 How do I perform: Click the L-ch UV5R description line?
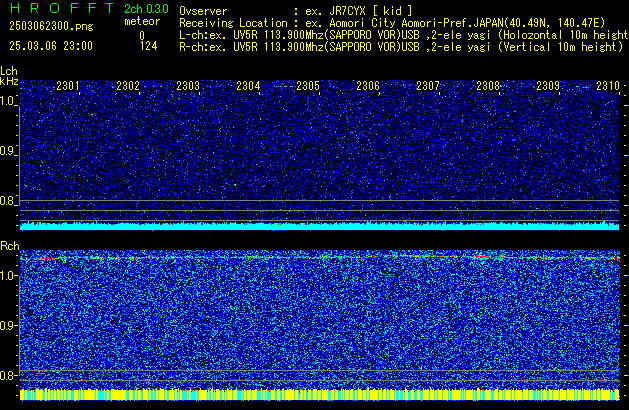pyautogui.click(x=404, y=35)
